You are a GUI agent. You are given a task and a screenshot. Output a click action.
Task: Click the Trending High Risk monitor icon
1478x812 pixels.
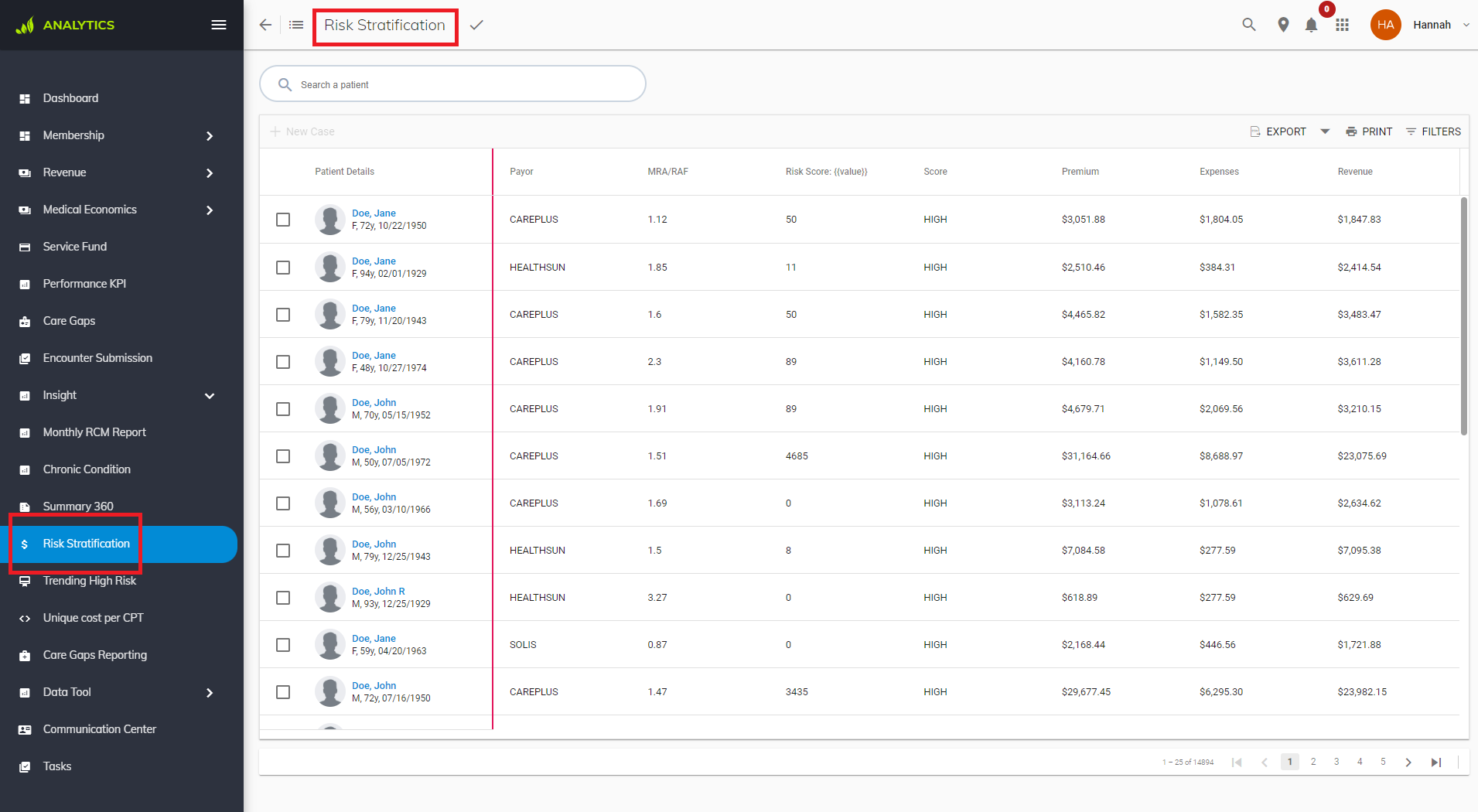tap(25, 581)
